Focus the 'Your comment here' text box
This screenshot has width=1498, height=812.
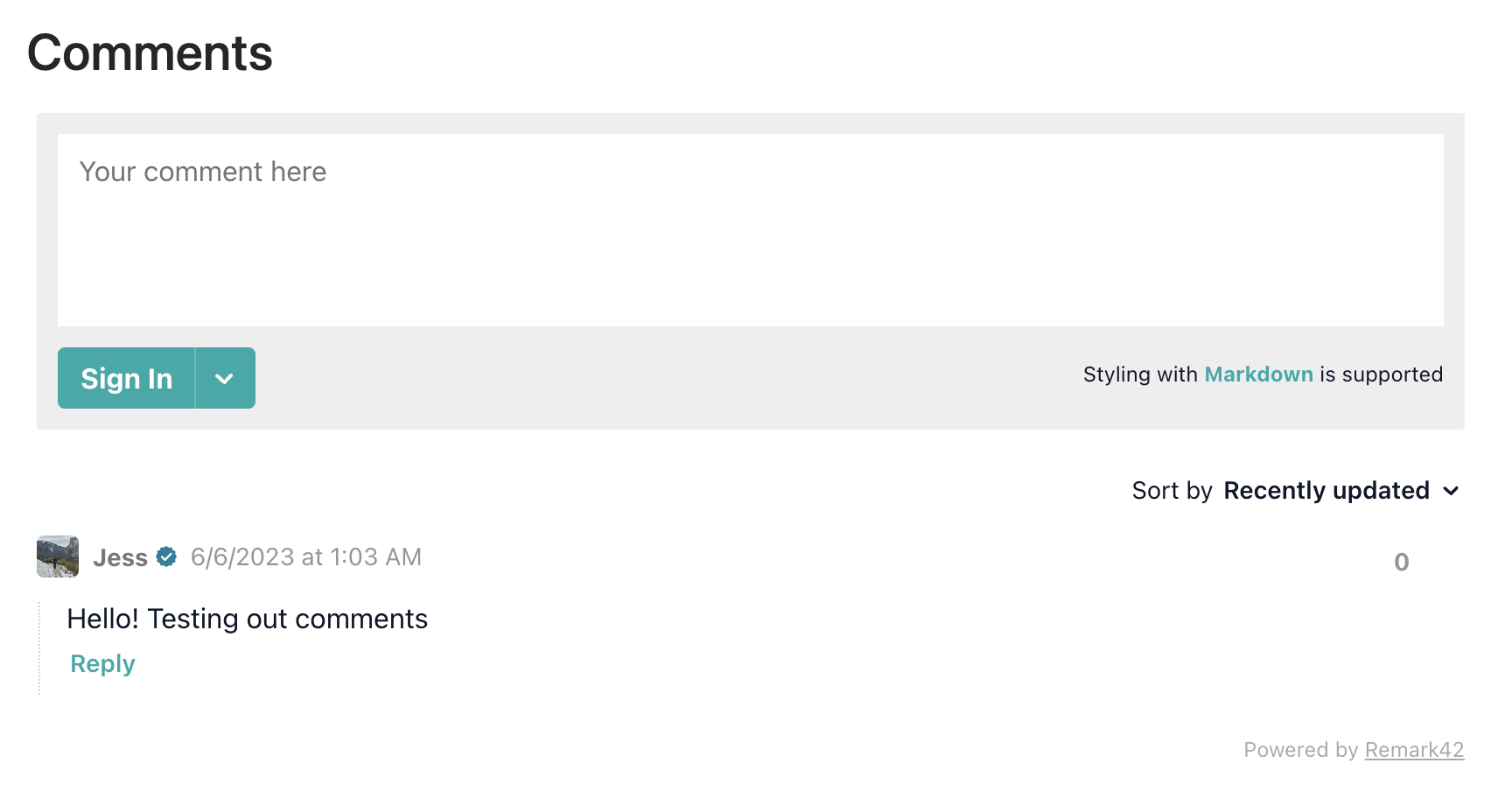(x=751, y=230)
